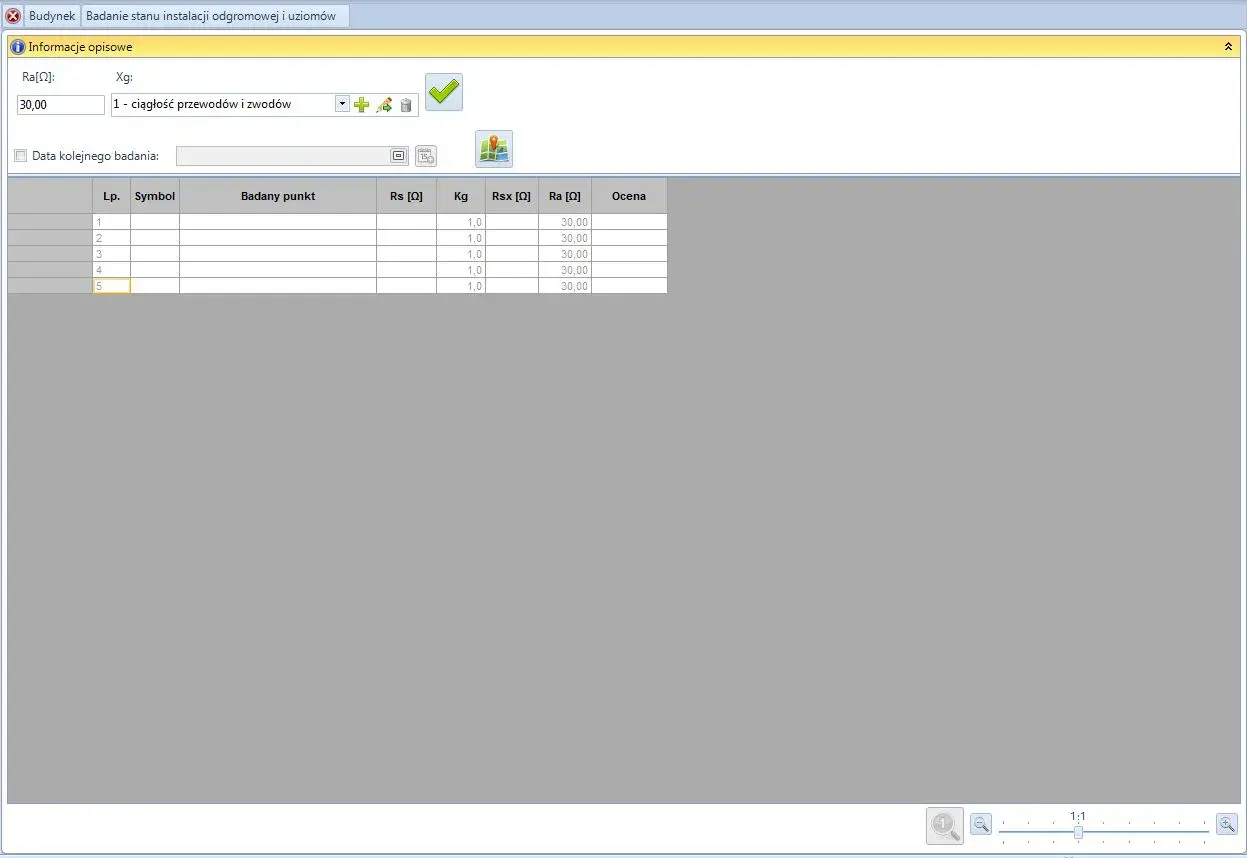Click the Rs [Ω] column header

tap(406, 196)
